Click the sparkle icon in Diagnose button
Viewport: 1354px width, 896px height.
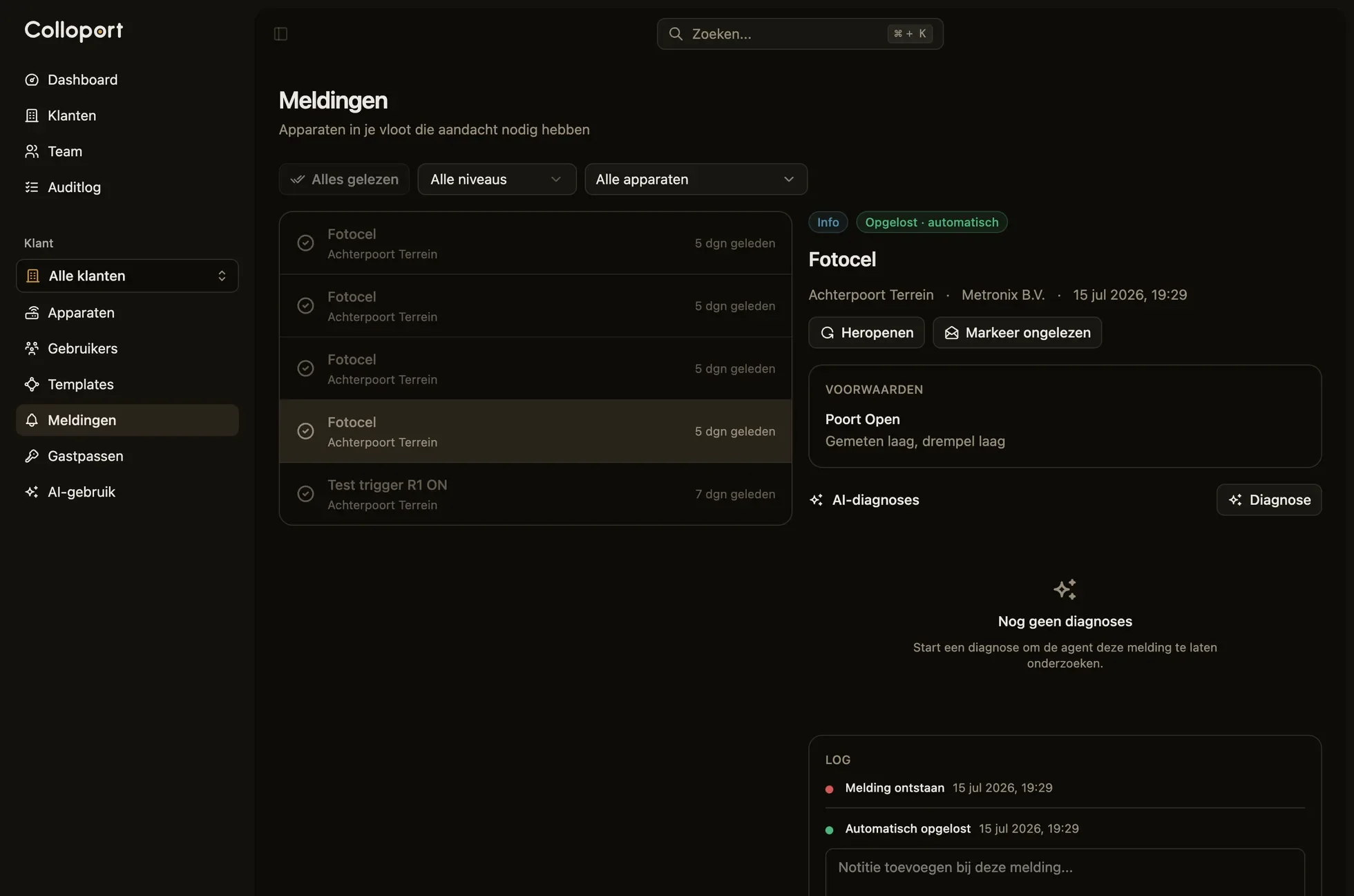[x=1235, y=500]
